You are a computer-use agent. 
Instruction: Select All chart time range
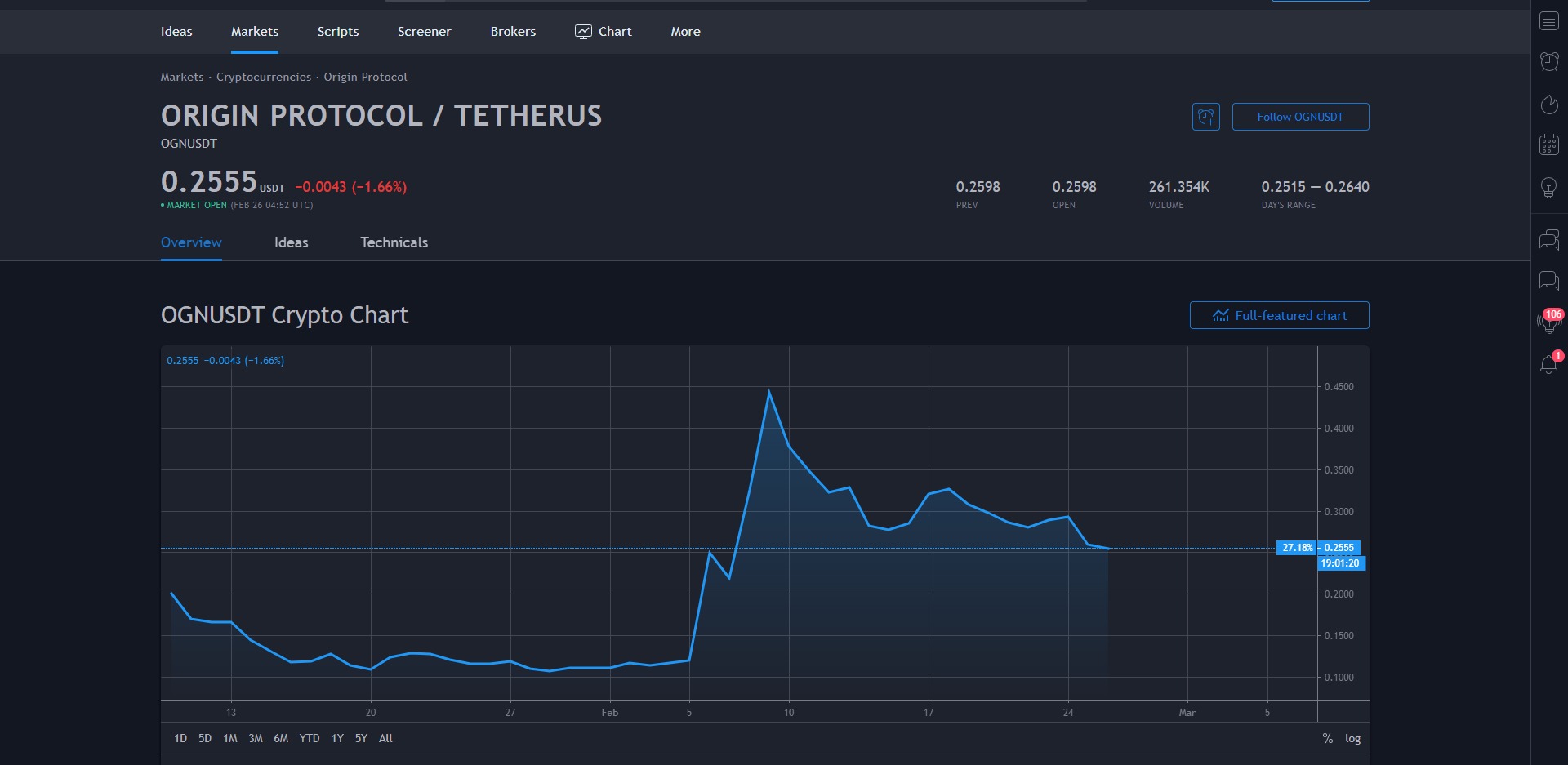pyautogui.click(x=385, y=738)
